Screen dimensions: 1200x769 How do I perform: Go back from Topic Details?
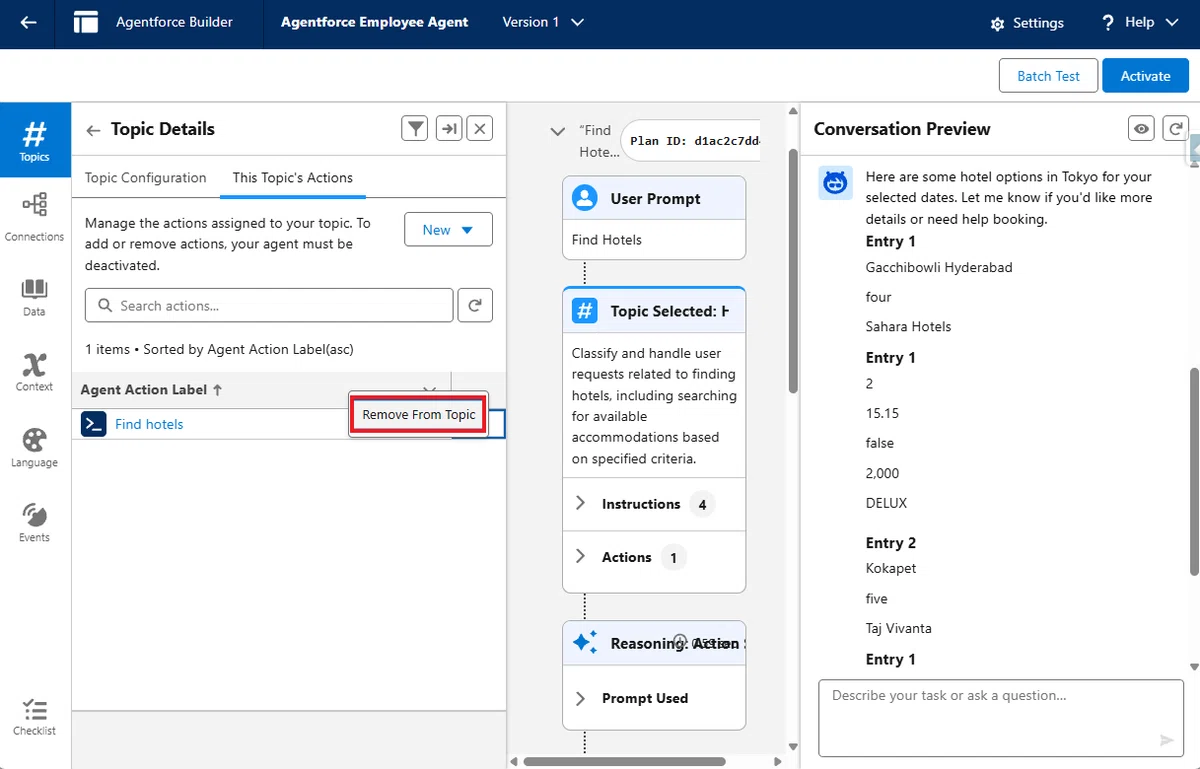93,130
